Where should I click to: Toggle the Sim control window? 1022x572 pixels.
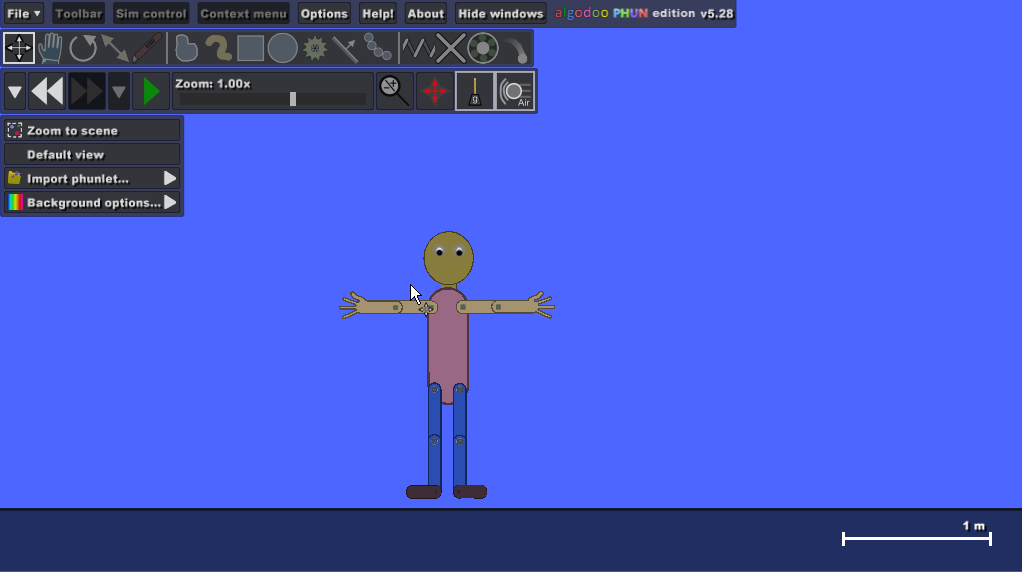(x=151, y=14)
